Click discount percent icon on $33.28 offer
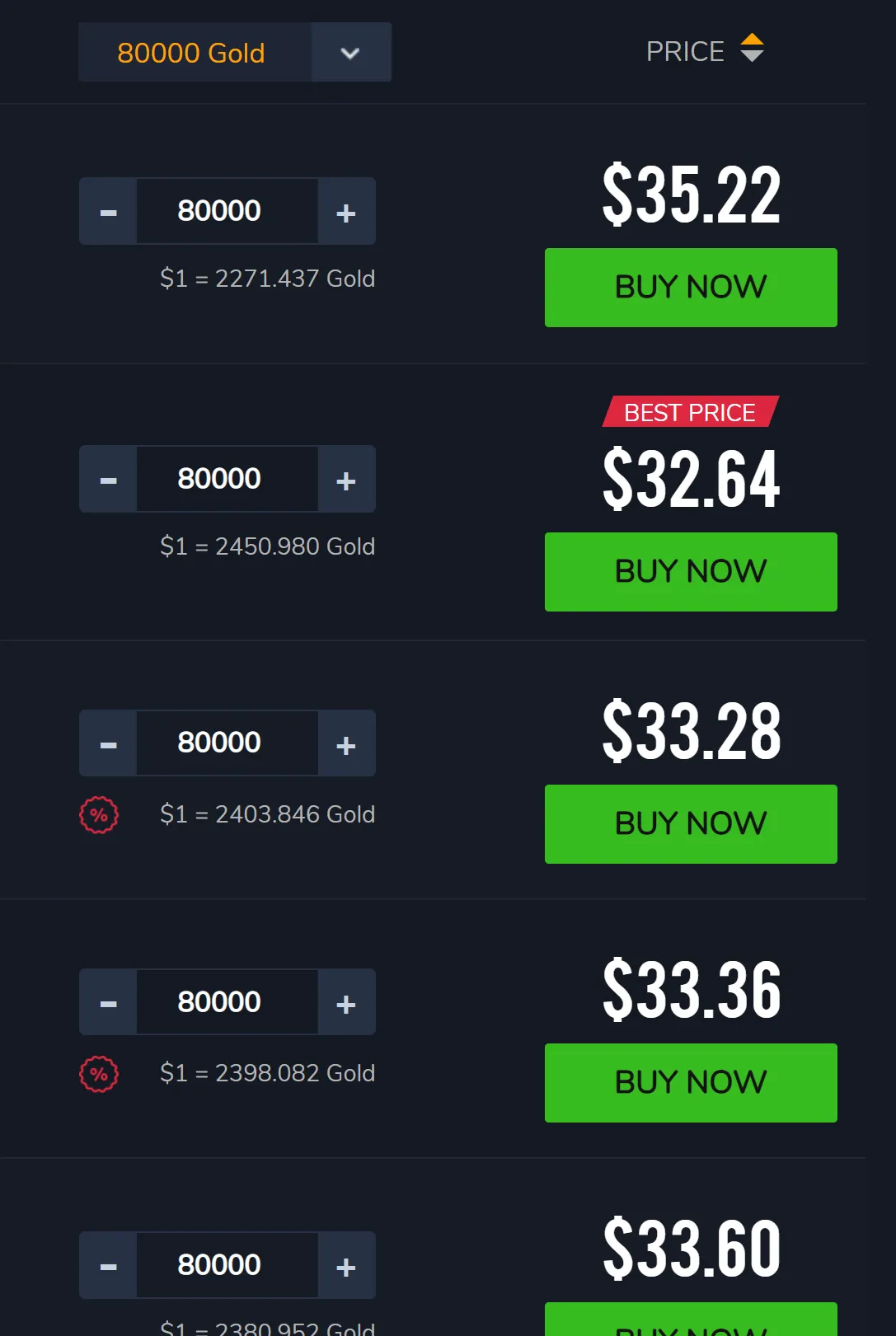This screenshot has width=896, height=1336. click(x=99, y=815)
